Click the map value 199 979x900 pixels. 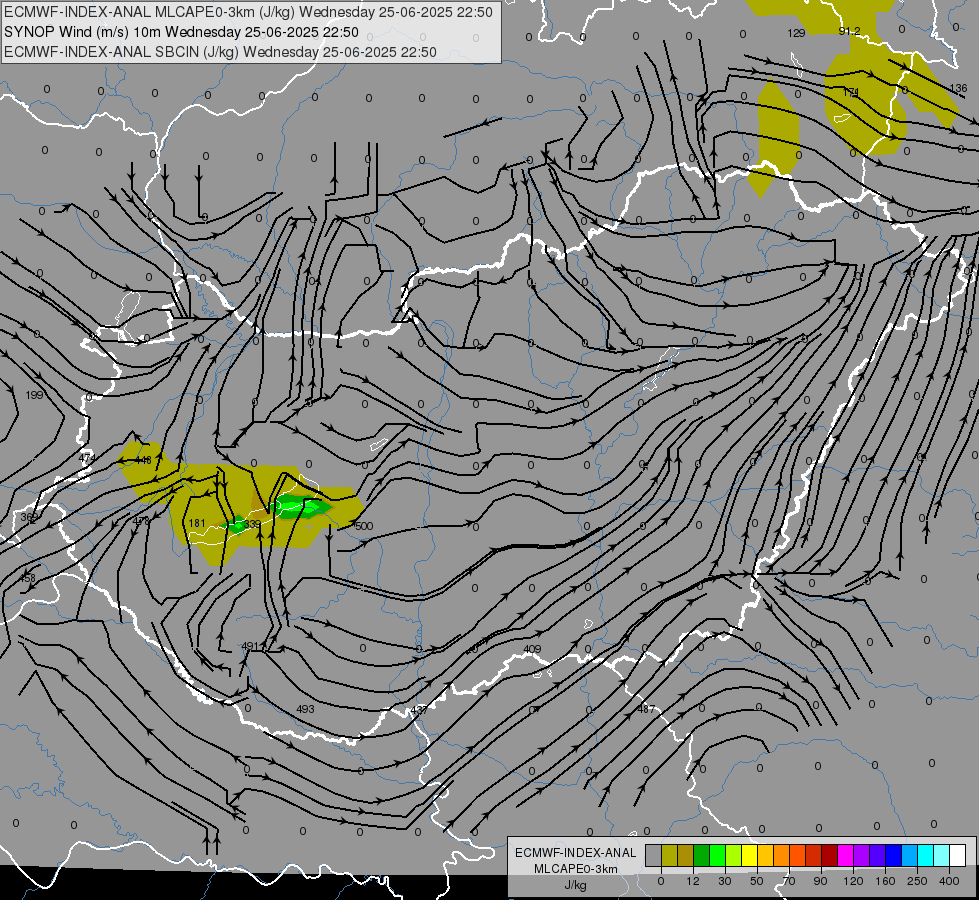coord(35,395)
